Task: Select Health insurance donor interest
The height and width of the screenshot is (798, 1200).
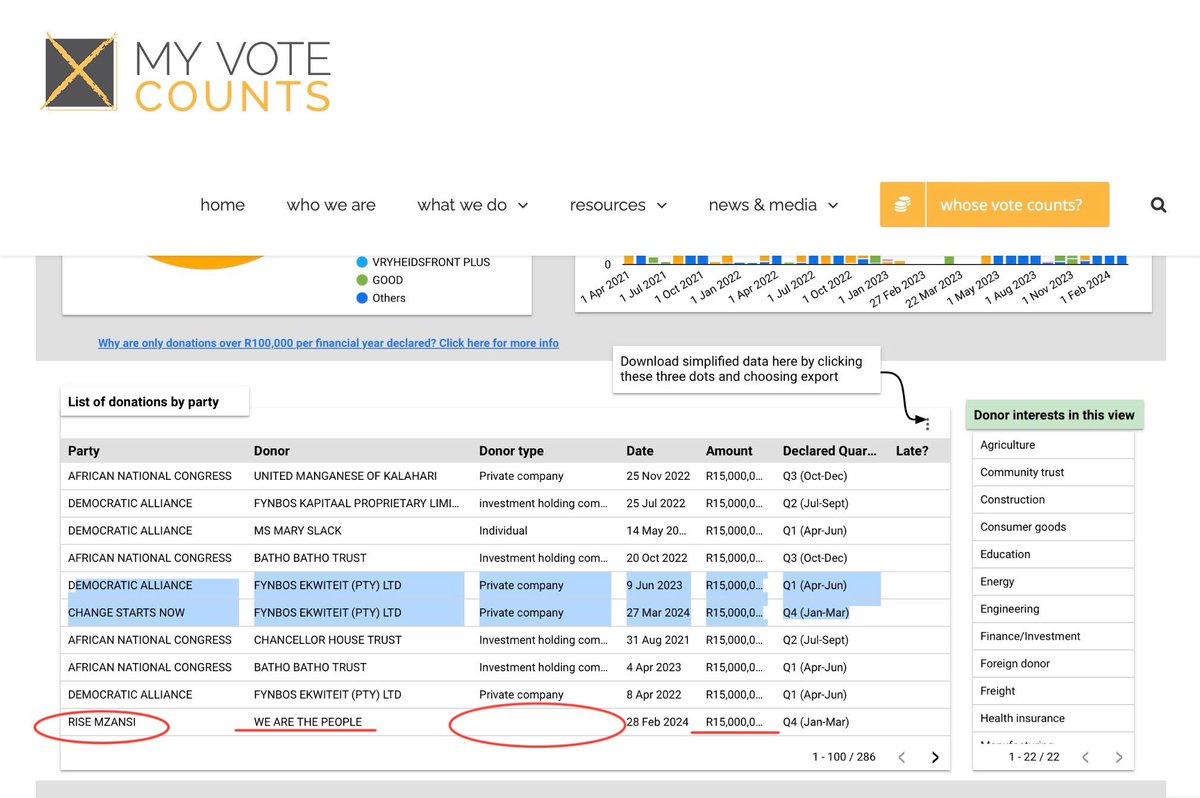Action: pyautogui.click(x=1053, y=718)
